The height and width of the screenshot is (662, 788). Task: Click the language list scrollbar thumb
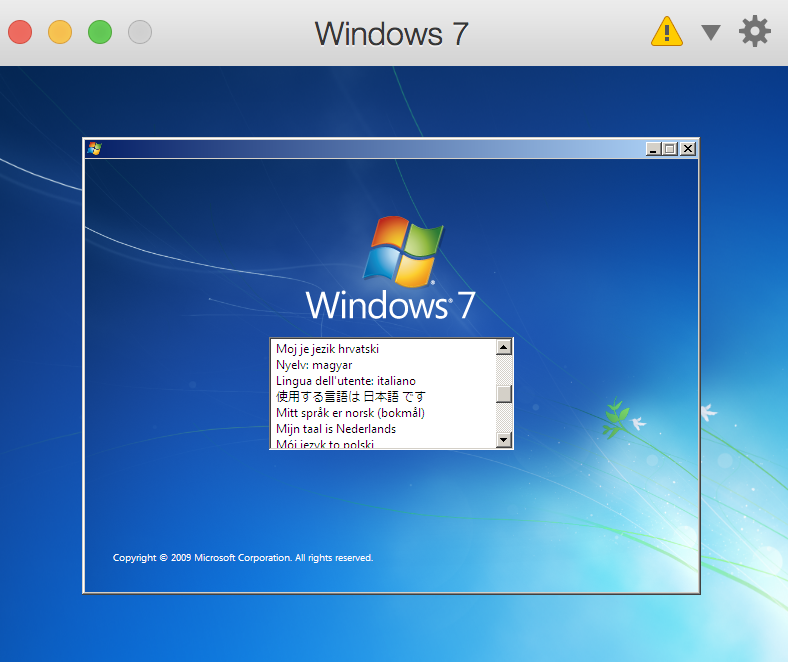(x=504, y=394)
